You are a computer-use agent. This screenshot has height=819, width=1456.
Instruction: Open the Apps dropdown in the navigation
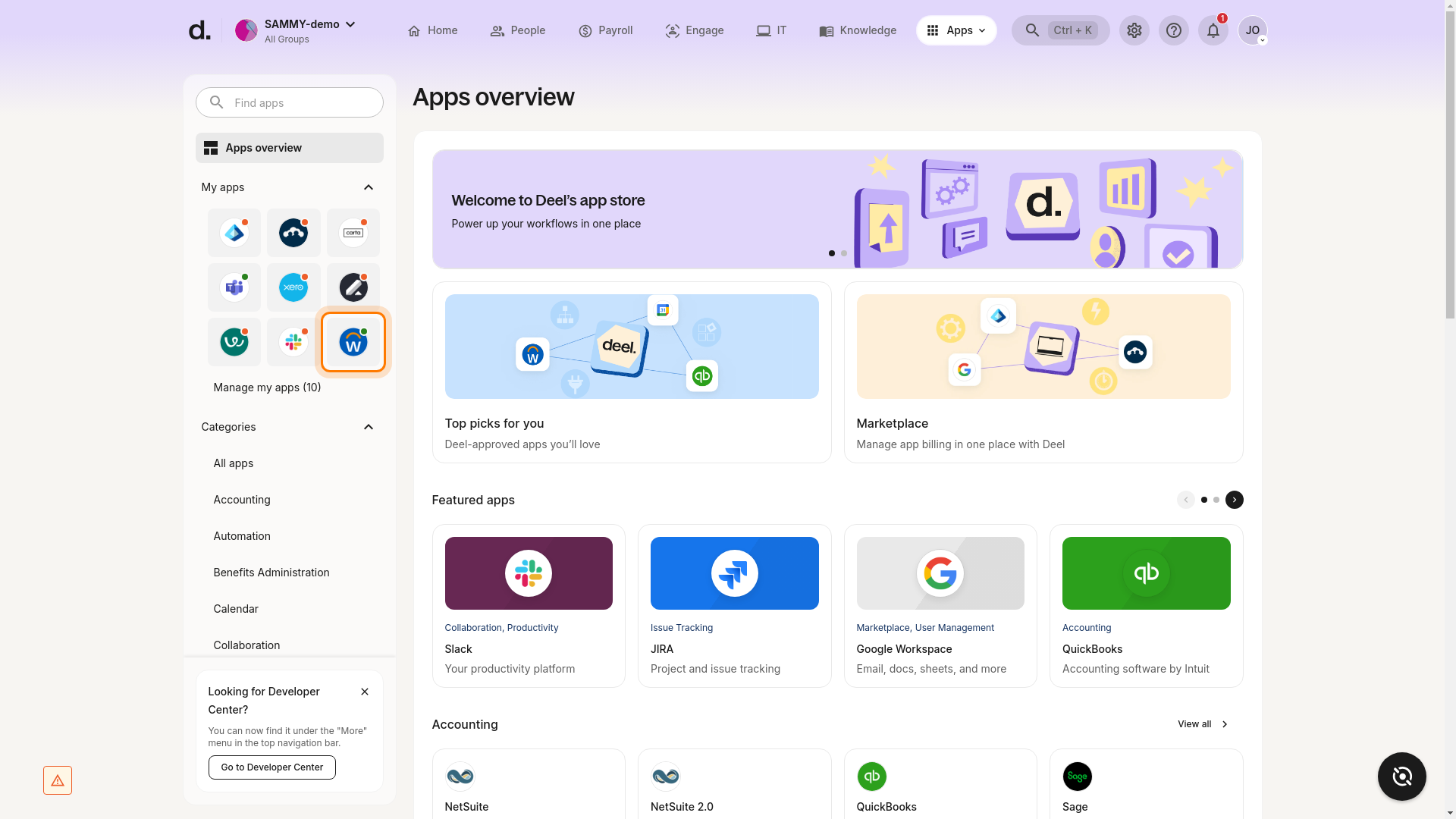[956, 30]
